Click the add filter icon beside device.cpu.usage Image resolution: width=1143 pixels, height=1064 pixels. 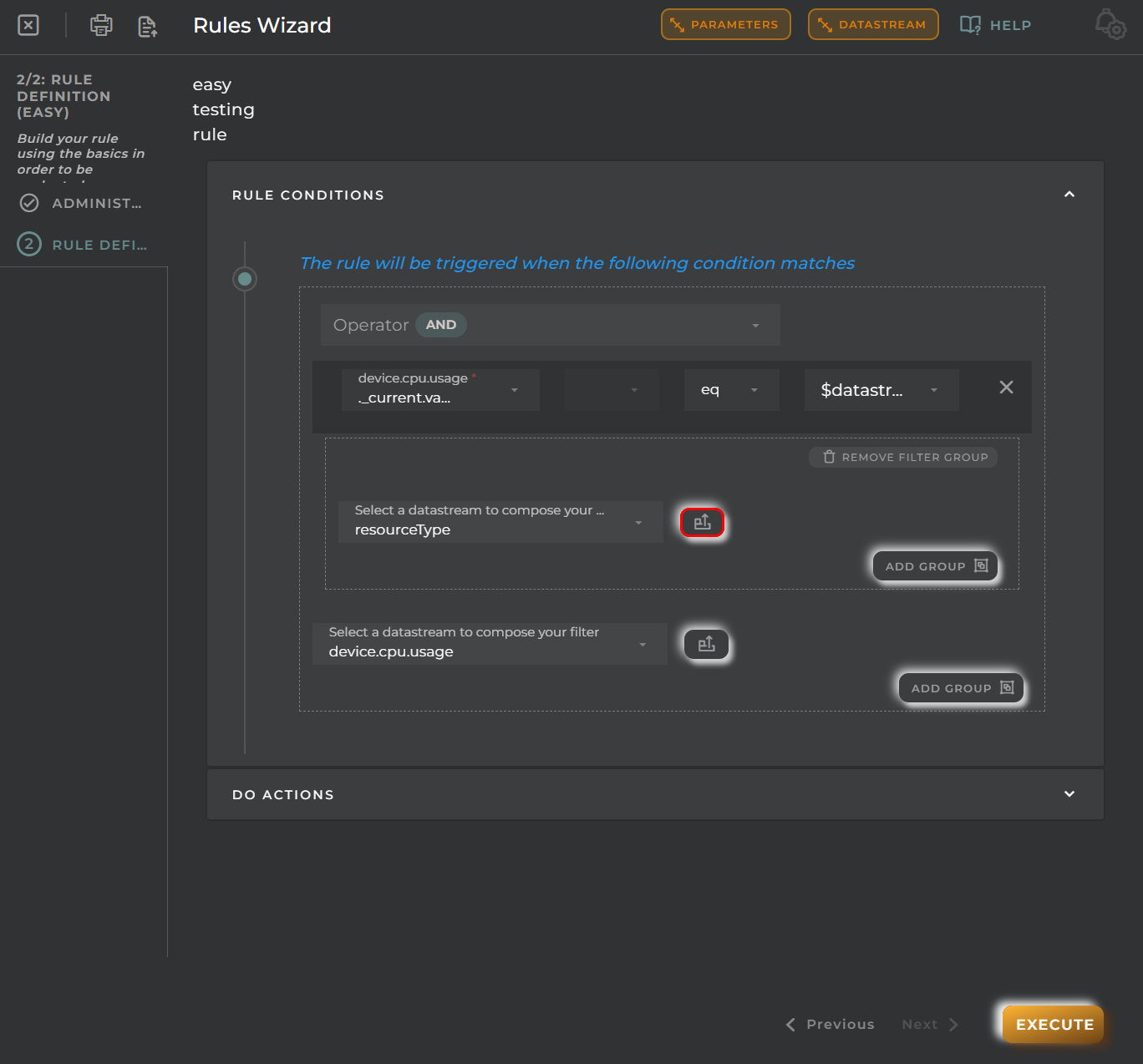point(706,644)
